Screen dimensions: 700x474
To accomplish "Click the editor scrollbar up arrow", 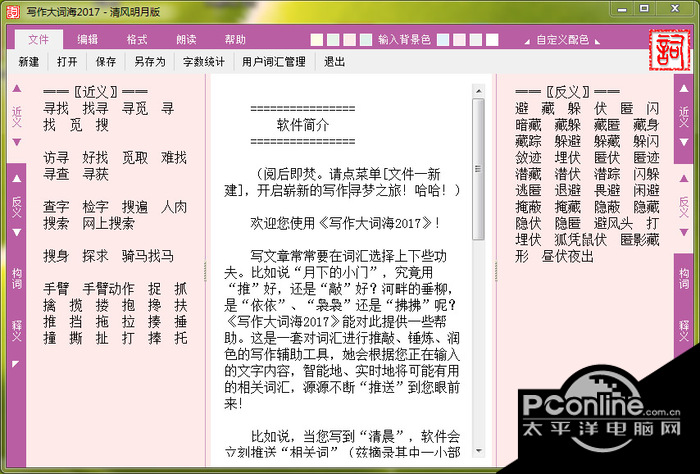I will (x=478, y=91).
